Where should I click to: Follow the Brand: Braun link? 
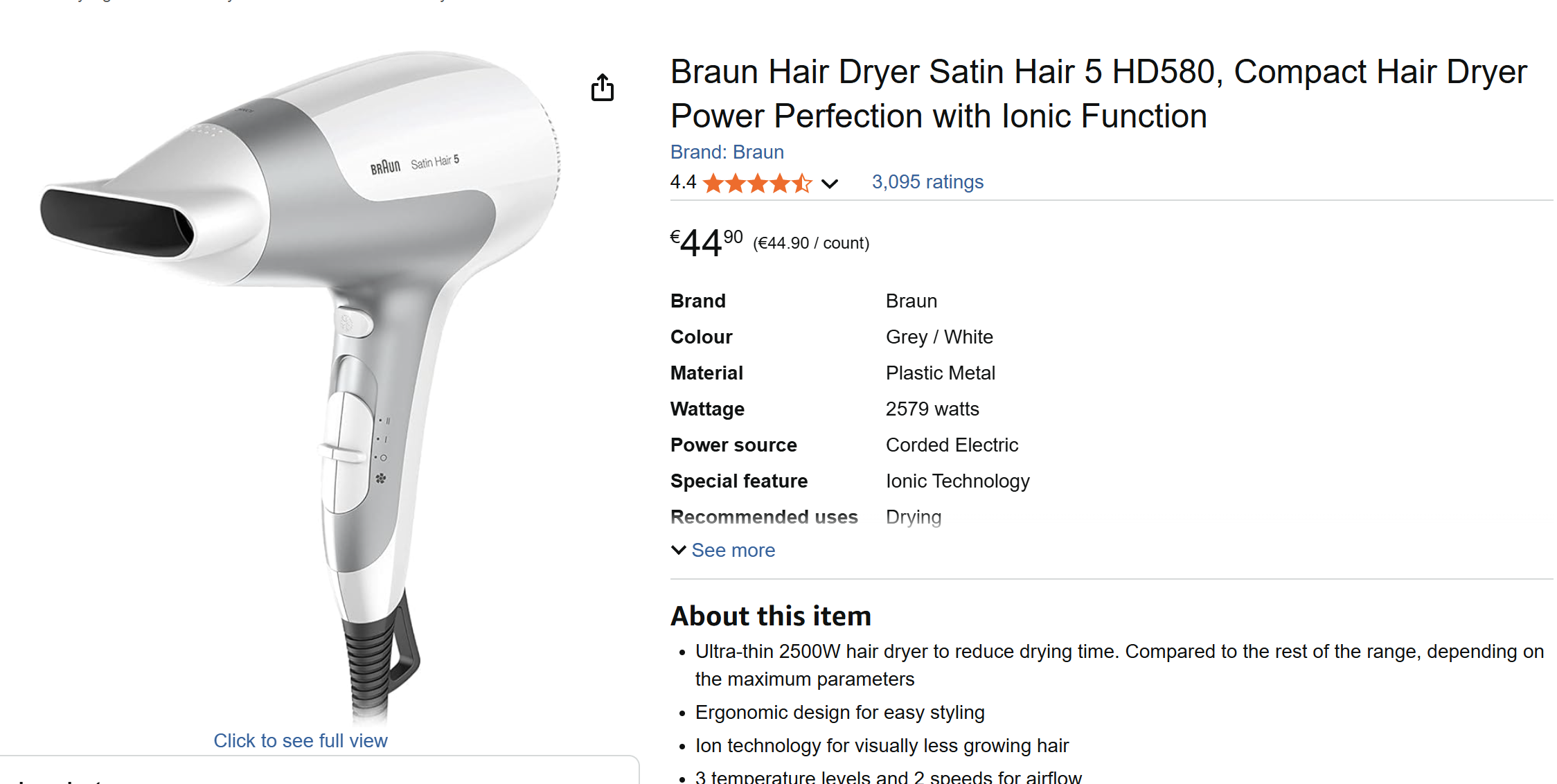pos(727,152)
